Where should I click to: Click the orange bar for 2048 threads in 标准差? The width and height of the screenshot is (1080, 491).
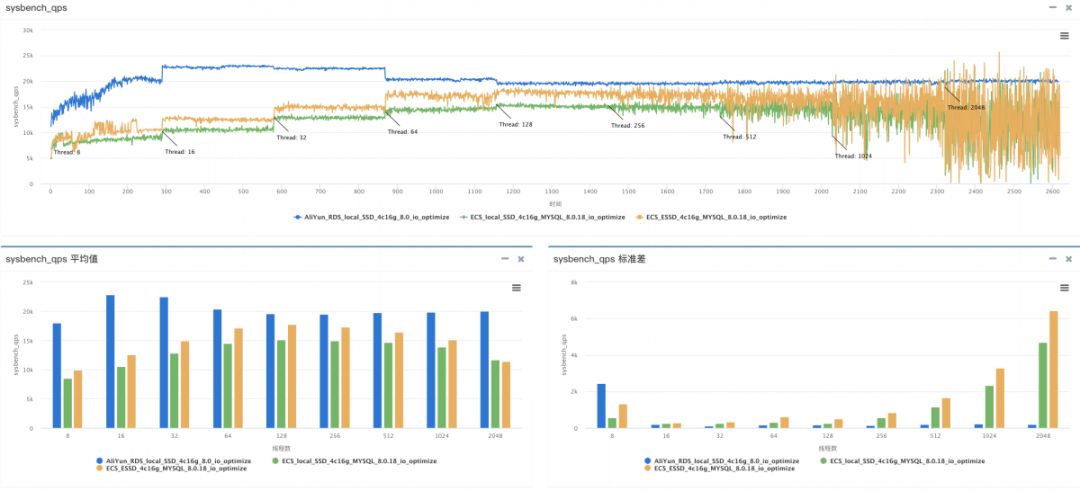point(1052,369)
